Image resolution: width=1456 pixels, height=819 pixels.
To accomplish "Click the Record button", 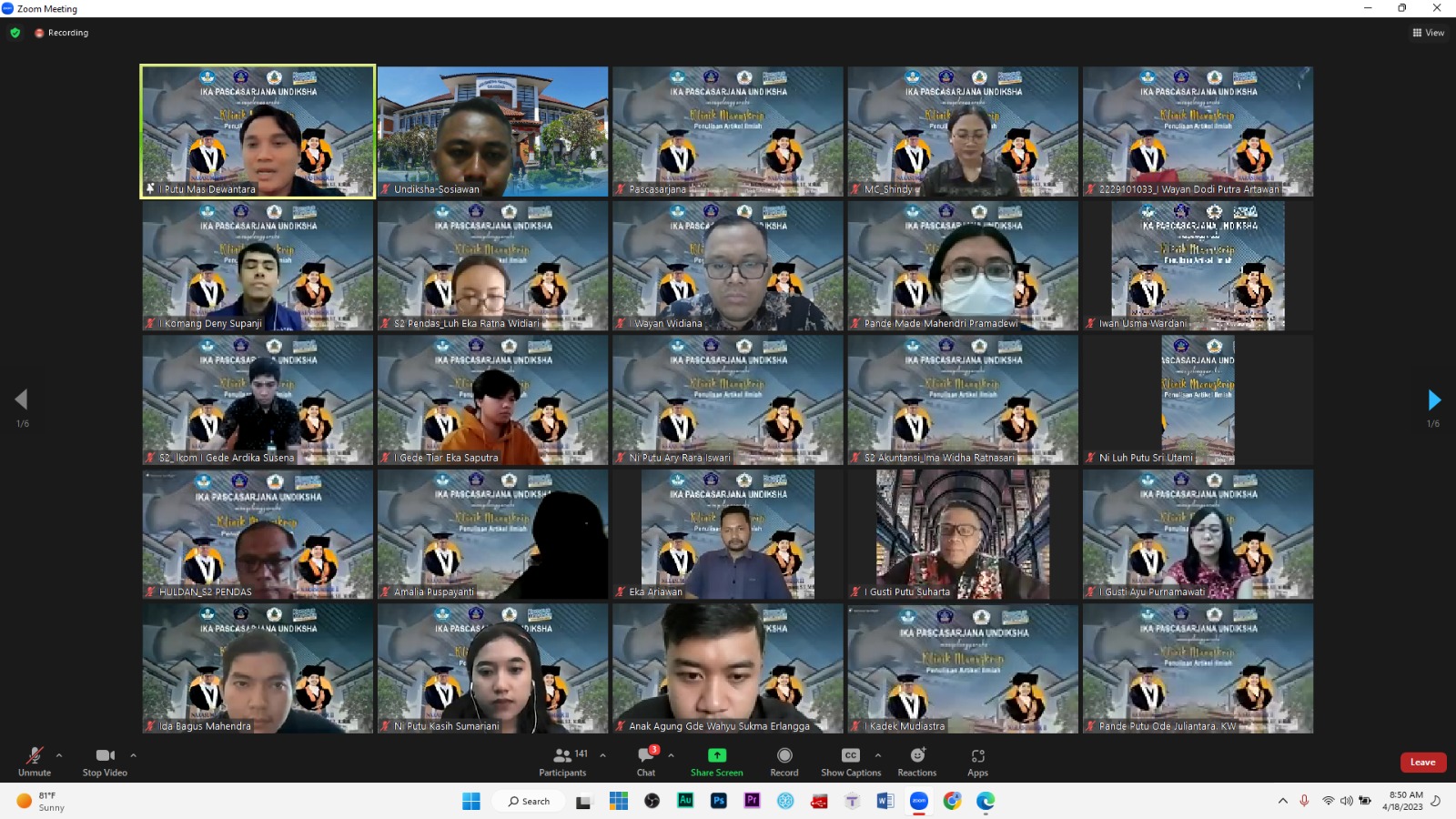I will point(784,762).
